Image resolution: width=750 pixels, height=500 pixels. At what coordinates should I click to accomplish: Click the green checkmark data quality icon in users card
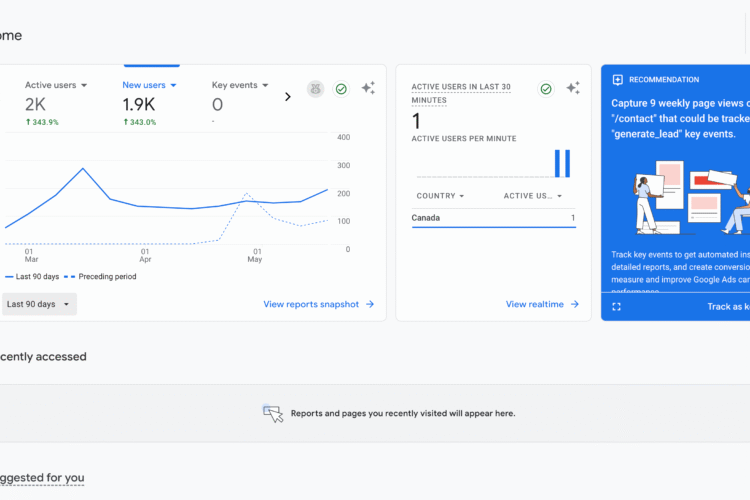[341, 89]
